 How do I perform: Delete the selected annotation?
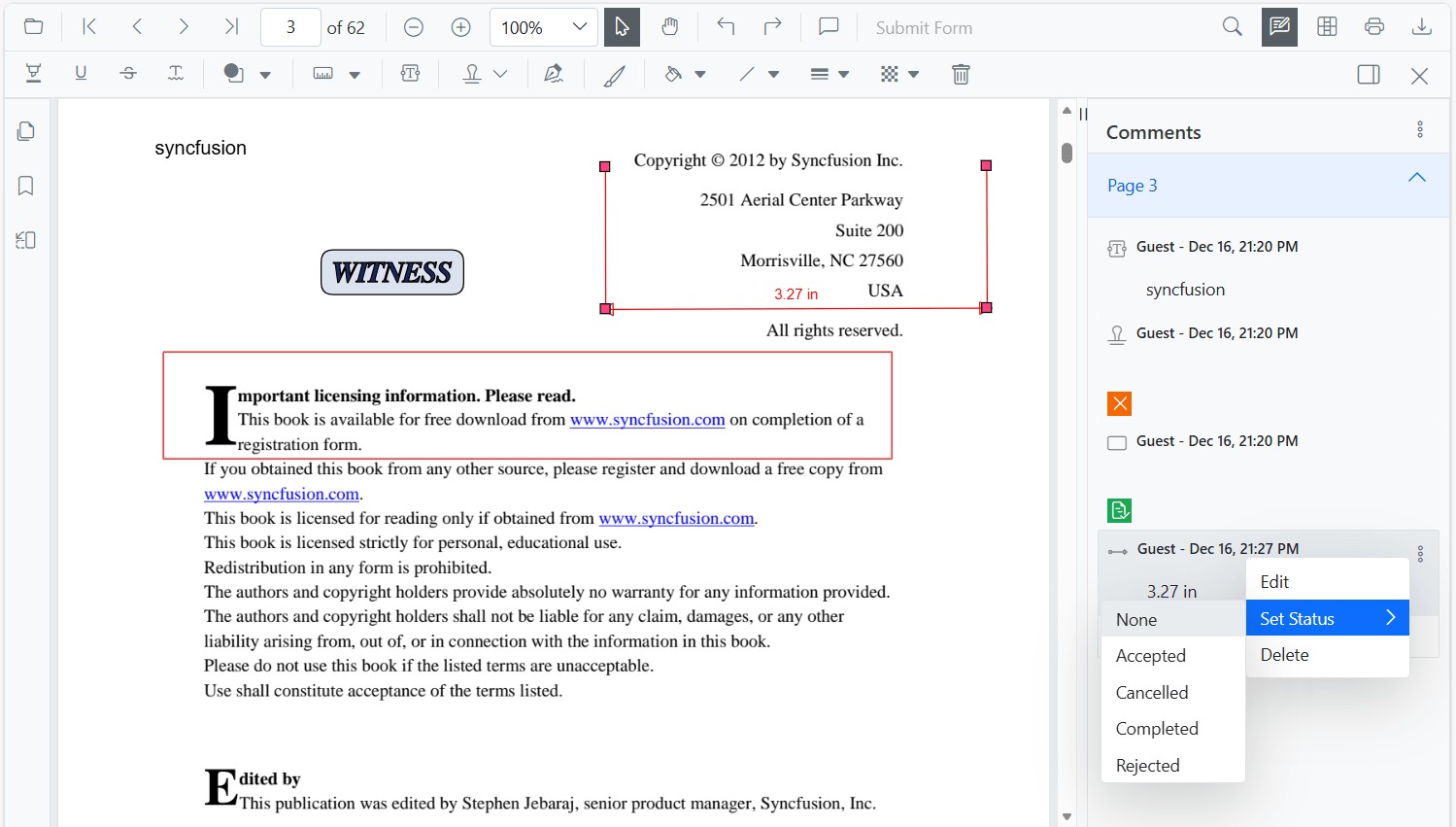[961, 73]
